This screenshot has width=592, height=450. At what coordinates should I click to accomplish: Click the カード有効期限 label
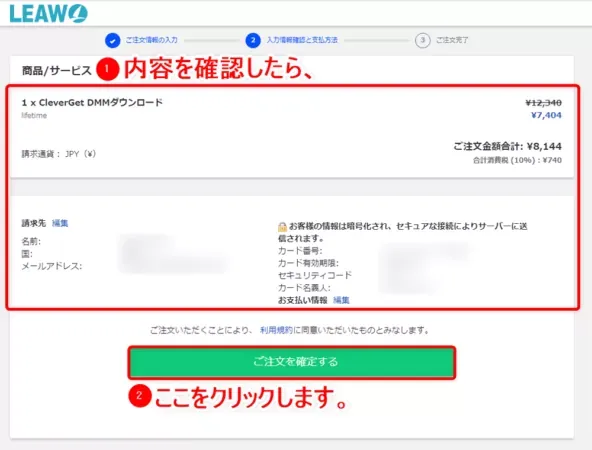tap(308, 263)
